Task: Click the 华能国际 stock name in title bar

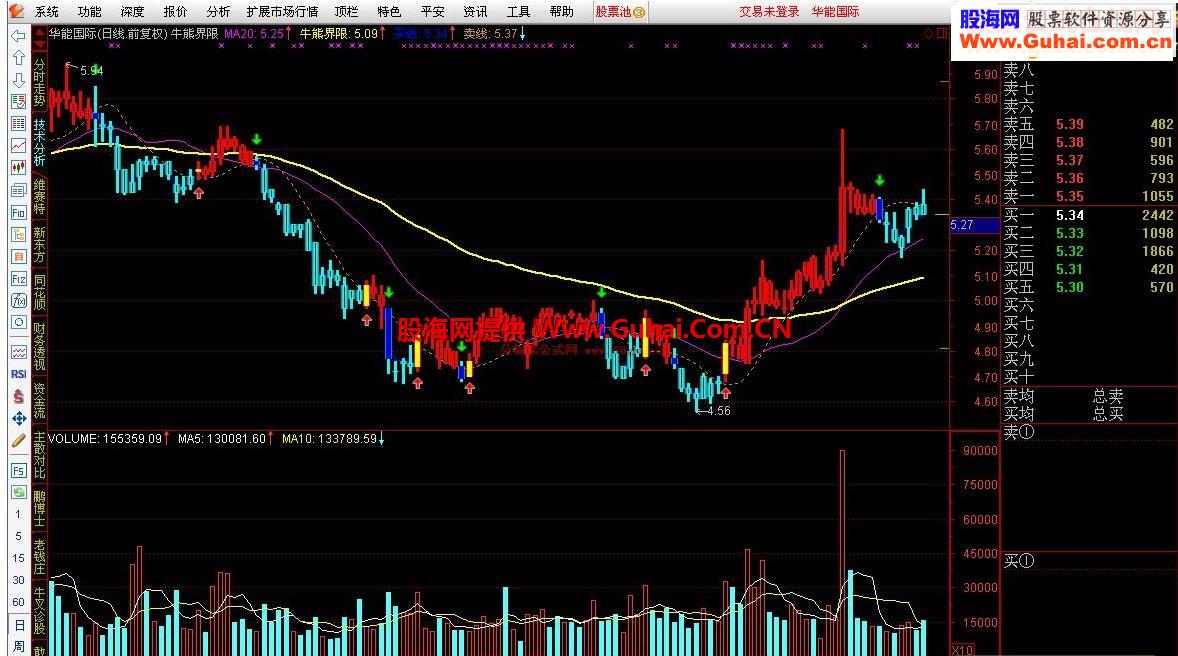Action: [835, 11]
